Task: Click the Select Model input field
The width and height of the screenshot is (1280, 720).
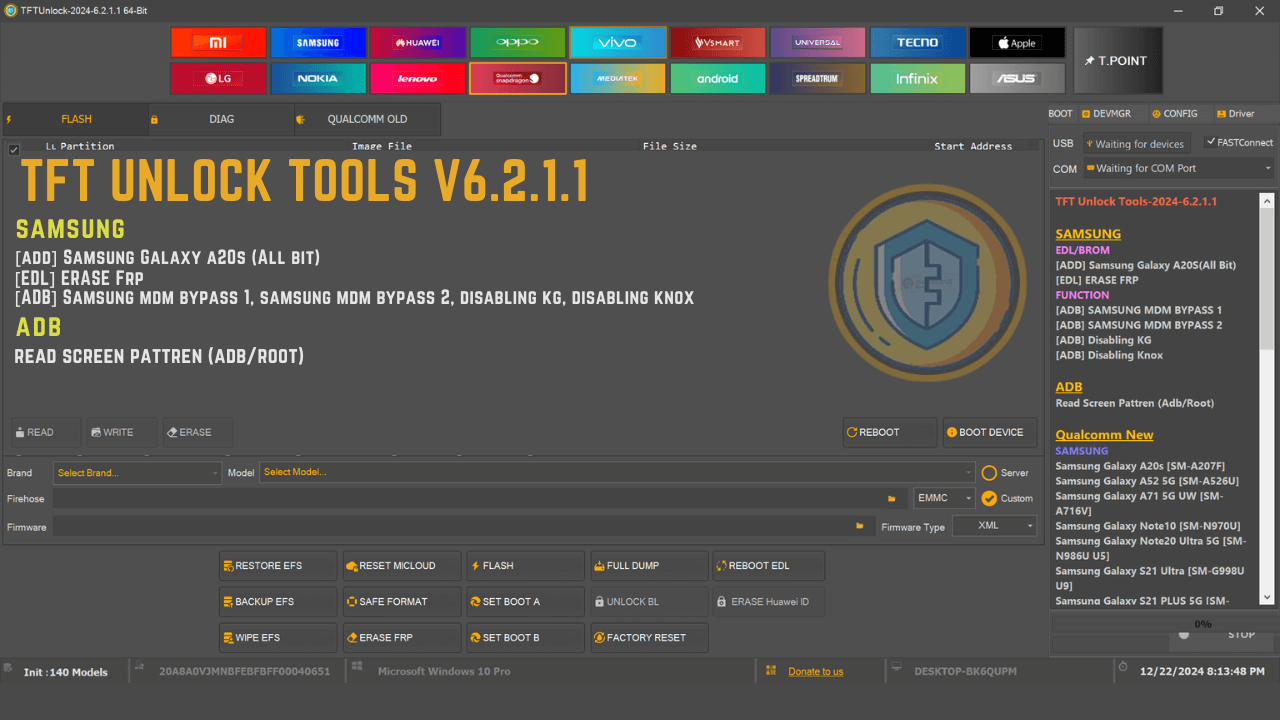Action: tap(616, 473)
